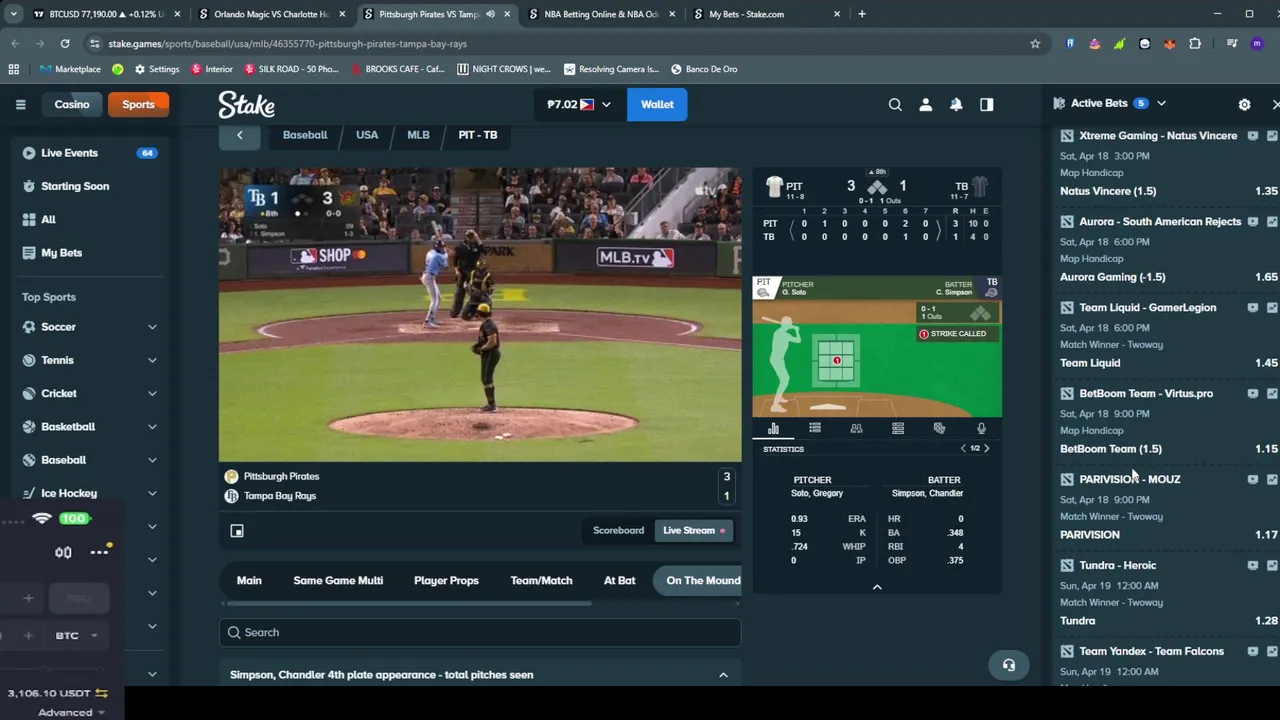
Task: Open the BTC currency dropdown in overlay
Action: [76, 636]
